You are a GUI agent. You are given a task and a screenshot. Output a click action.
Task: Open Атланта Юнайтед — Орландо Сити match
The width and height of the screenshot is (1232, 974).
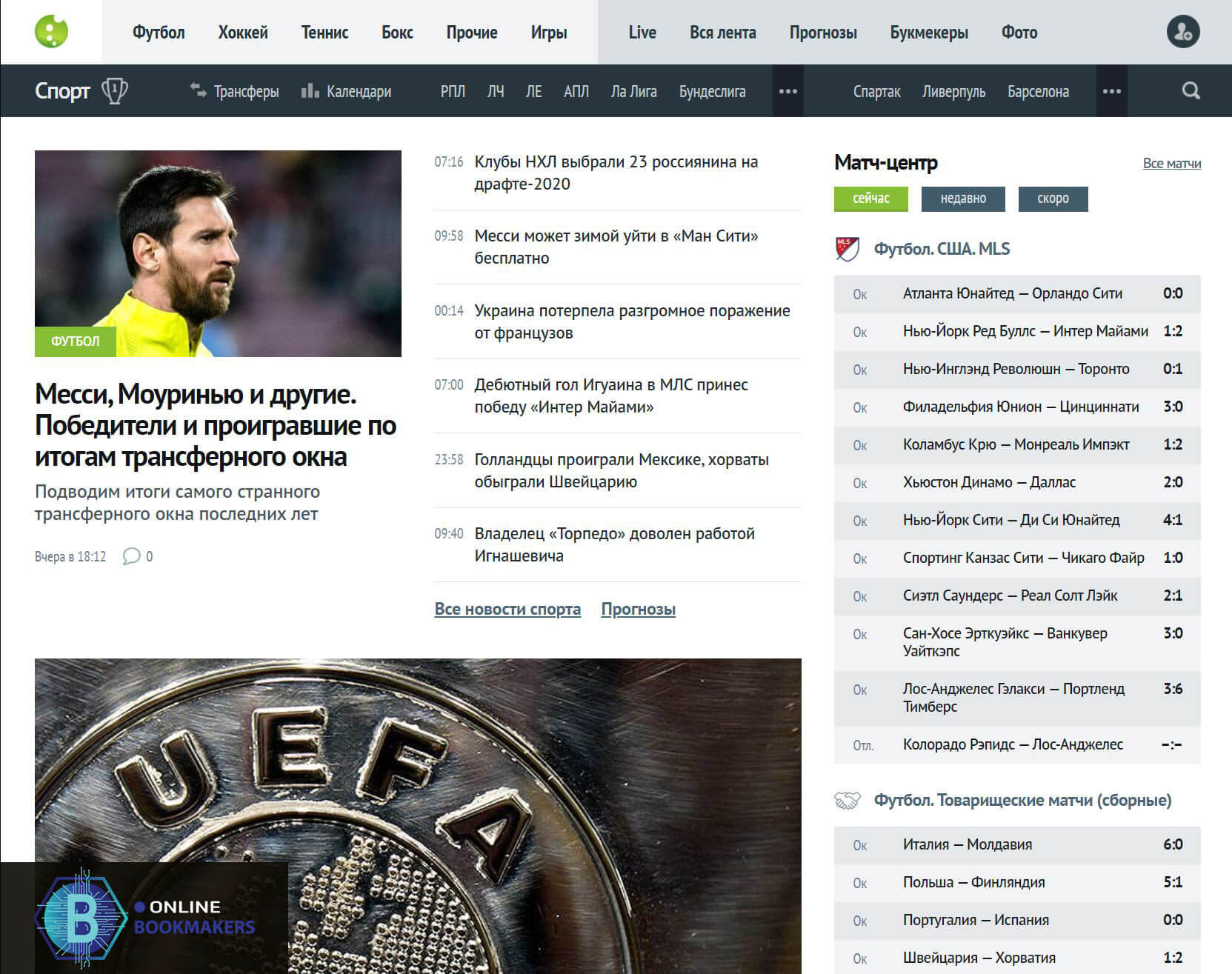click(1017, 293)
